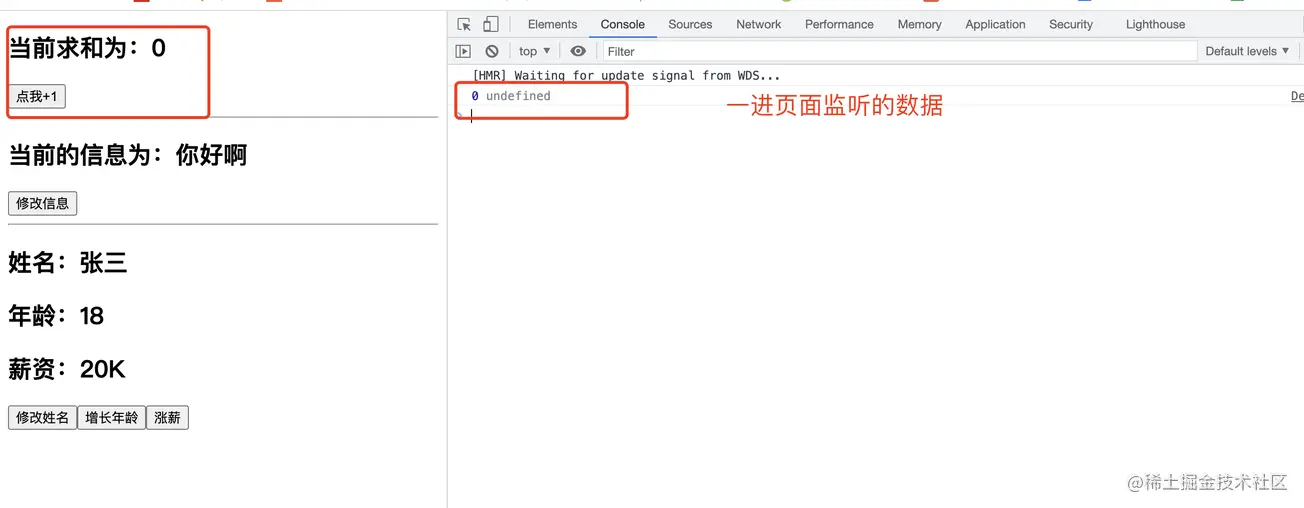Open the Performance tab
This screenshot has width=1304, height=508.
click(x=839, y=24)
